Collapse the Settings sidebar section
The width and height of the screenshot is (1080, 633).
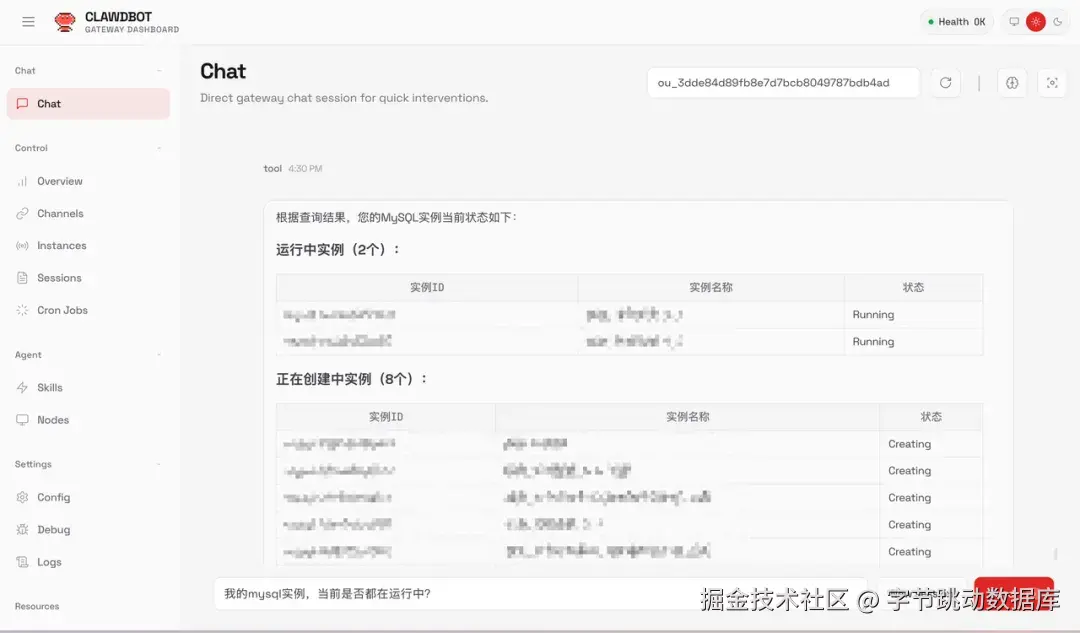click(159, 464)
